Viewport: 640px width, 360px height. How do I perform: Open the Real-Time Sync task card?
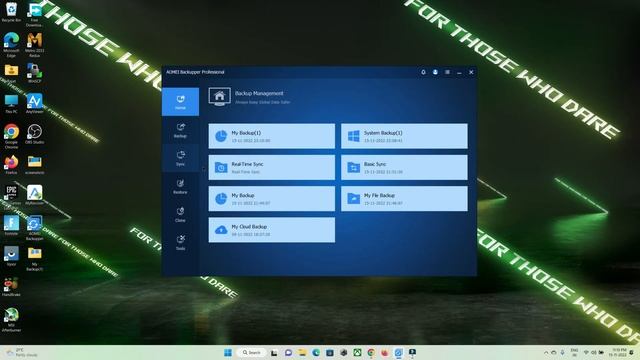tap(272, 167)
